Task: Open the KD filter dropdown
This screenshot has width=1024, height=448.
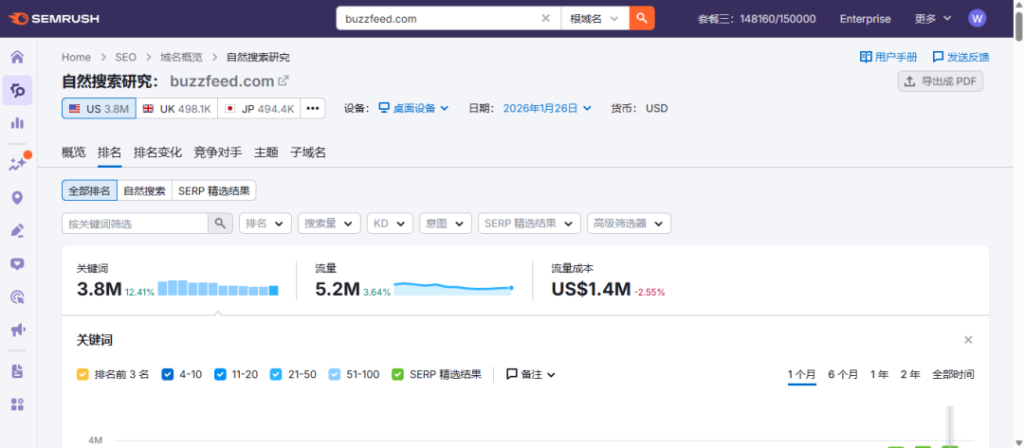Action: (389, 223)
